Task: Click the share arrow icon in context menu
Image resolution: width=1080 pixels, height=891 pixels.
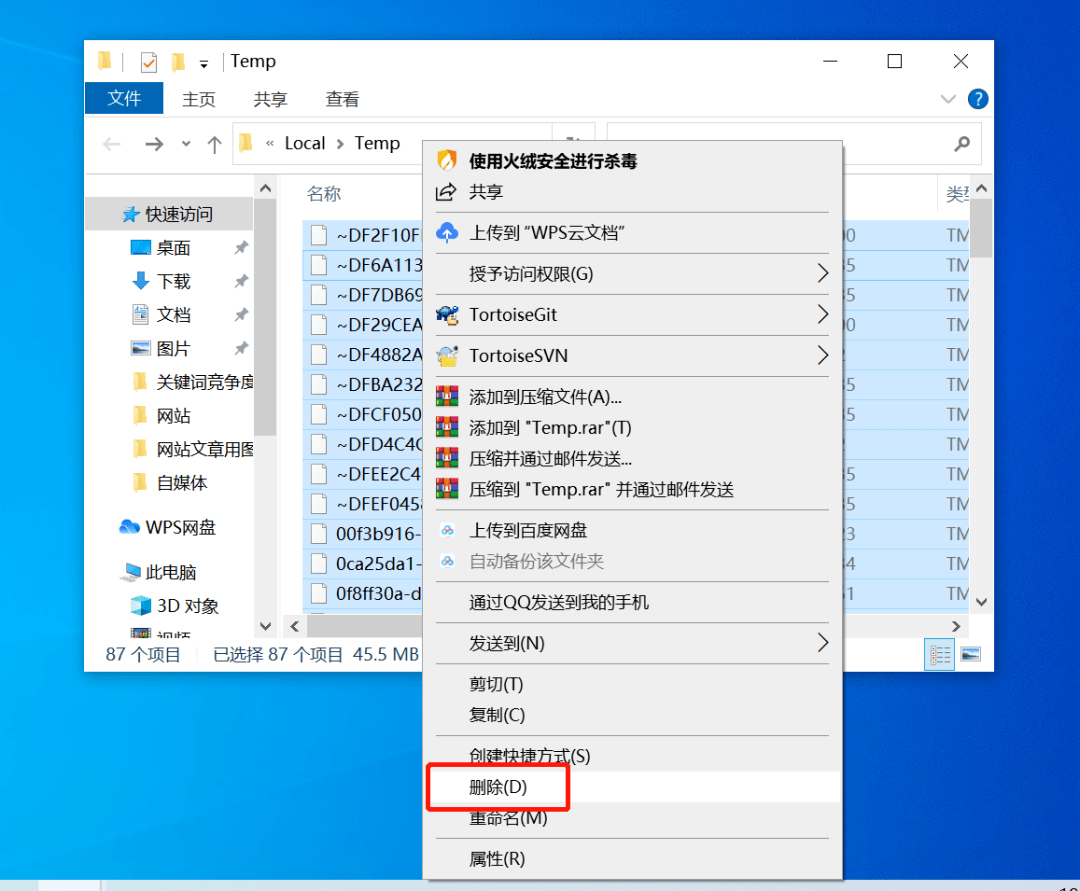Action: (446, 192)
